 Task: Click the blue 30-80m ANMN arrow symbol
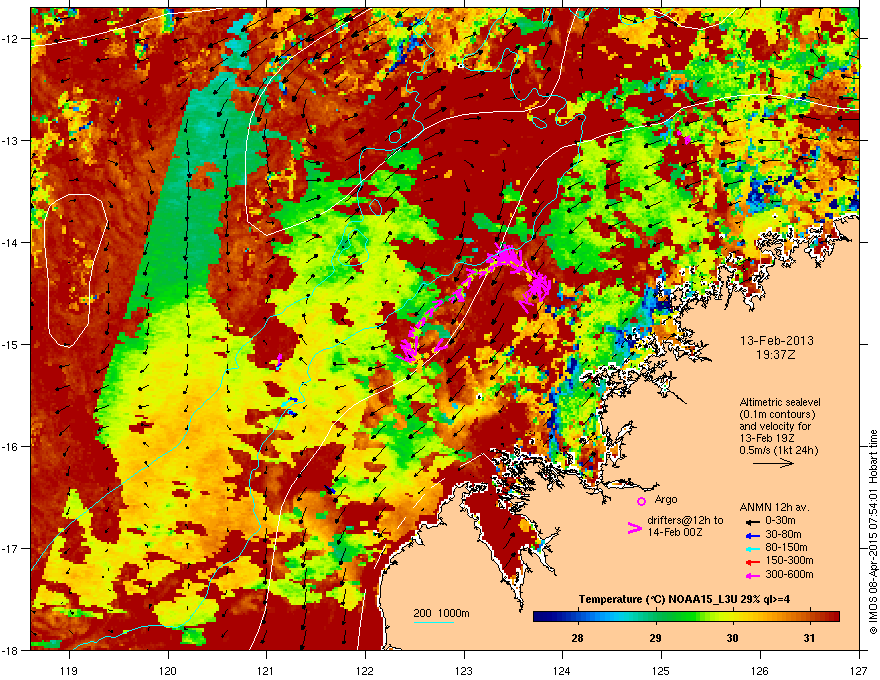[751, 535]
